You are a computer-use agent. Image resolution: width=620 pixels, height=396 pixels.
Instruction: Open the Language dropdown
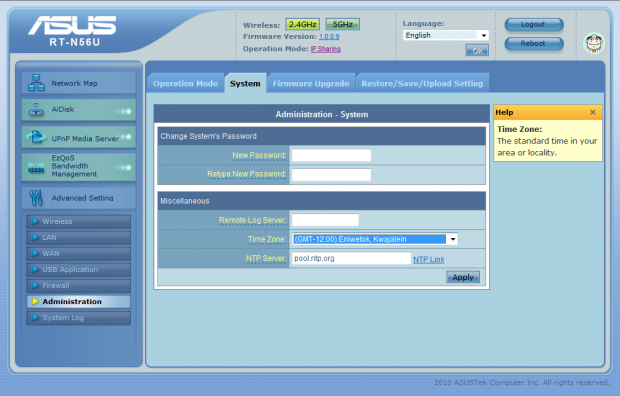pyautogui.click(x=446, y=35)
